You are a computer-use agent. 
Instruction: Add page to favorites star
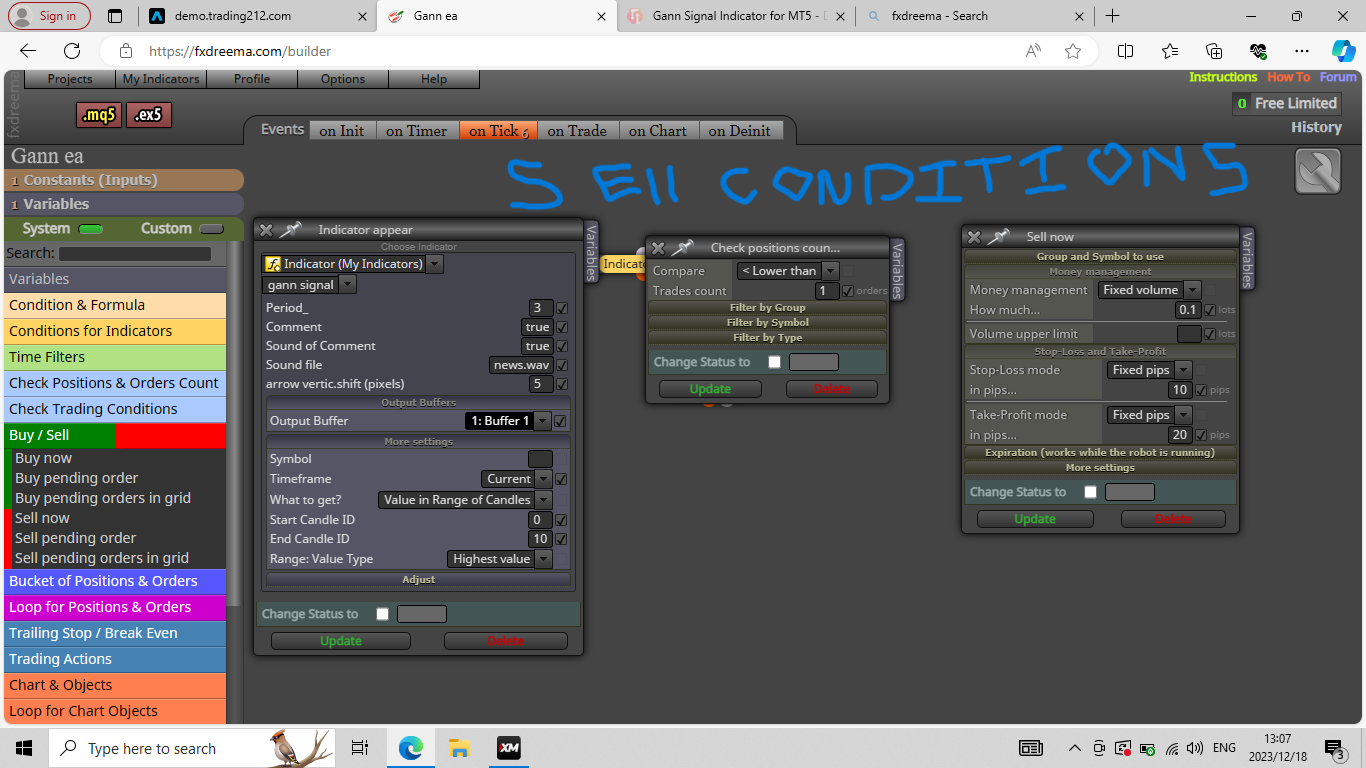click(x=1073, y=51)
